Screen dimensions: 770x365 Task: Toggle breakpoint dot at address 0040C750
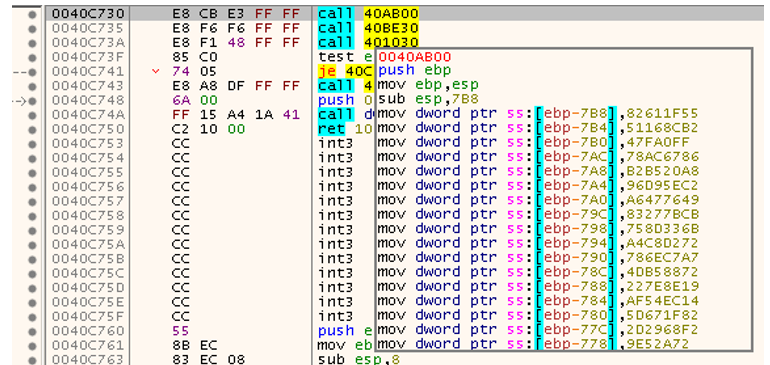(32, 129)
